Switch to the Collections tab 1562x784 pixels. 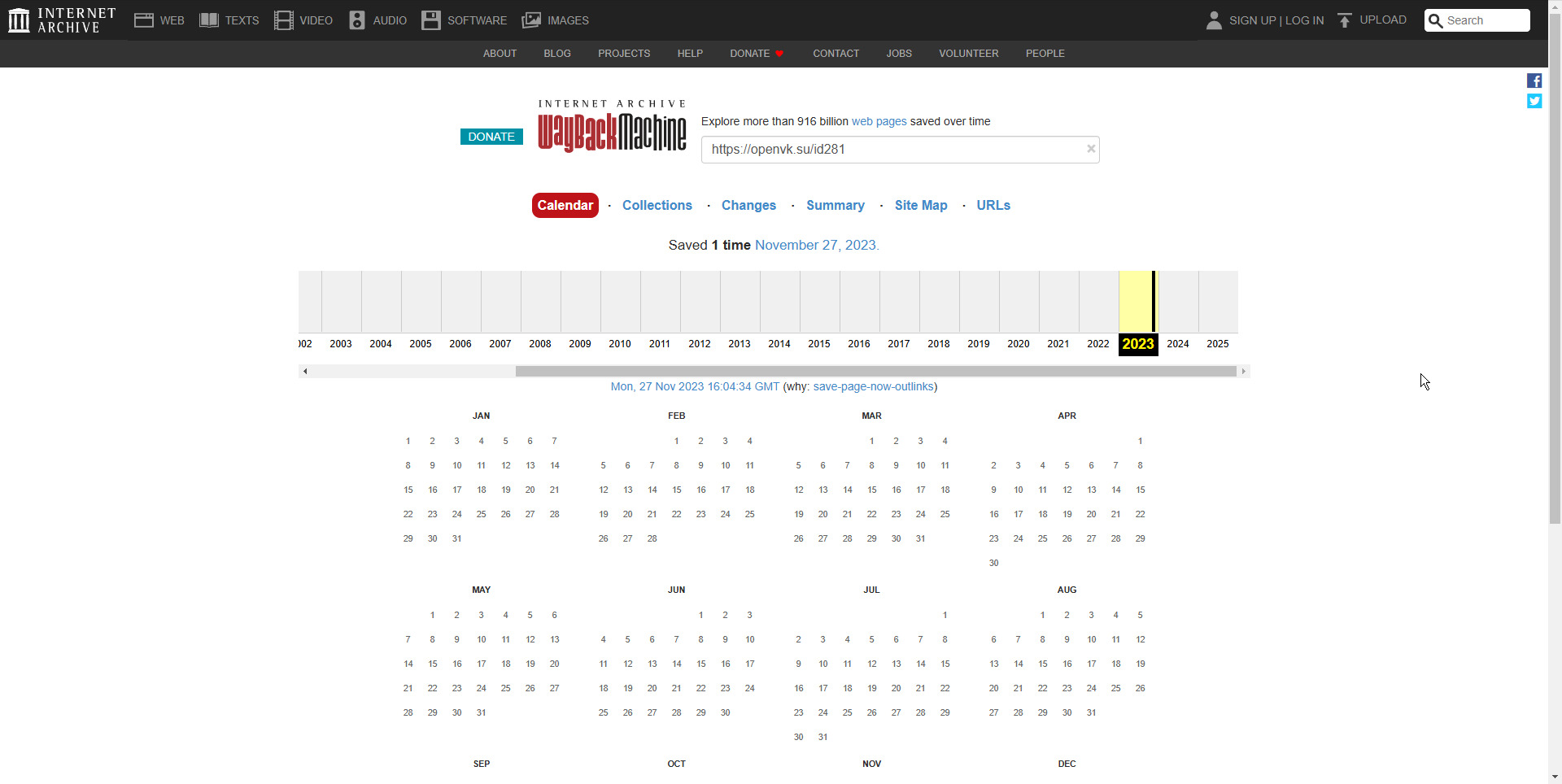click(x=657, y=206)
